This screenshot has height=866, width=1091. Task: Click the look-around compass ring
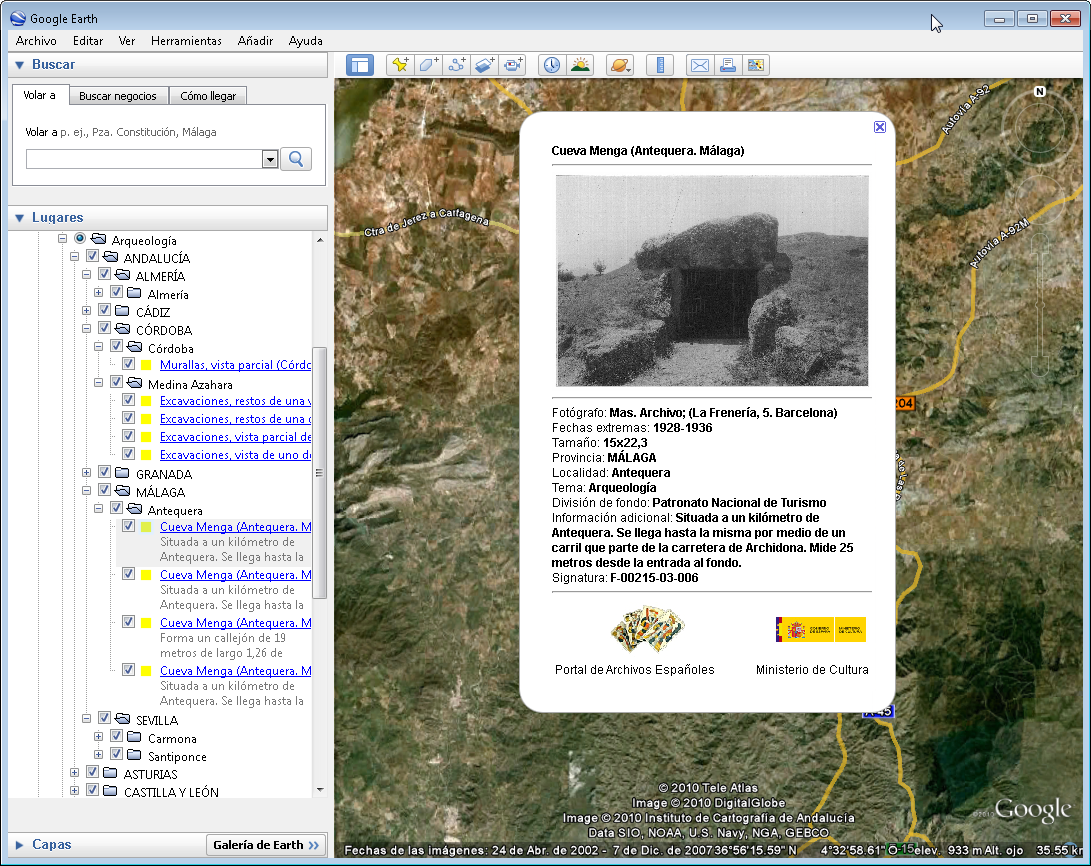[x=1040, y=129]
